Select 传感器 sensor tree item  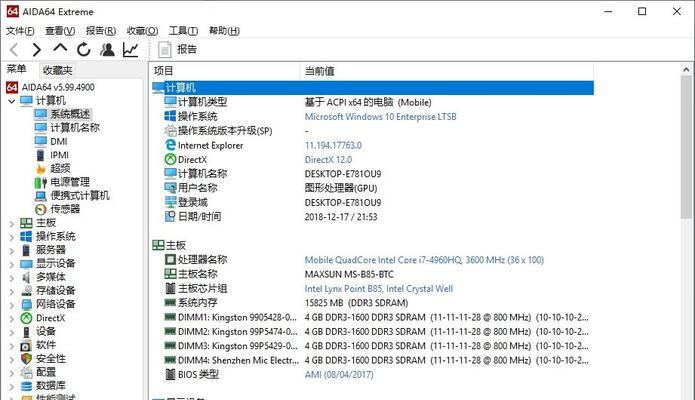coord(65,209)
